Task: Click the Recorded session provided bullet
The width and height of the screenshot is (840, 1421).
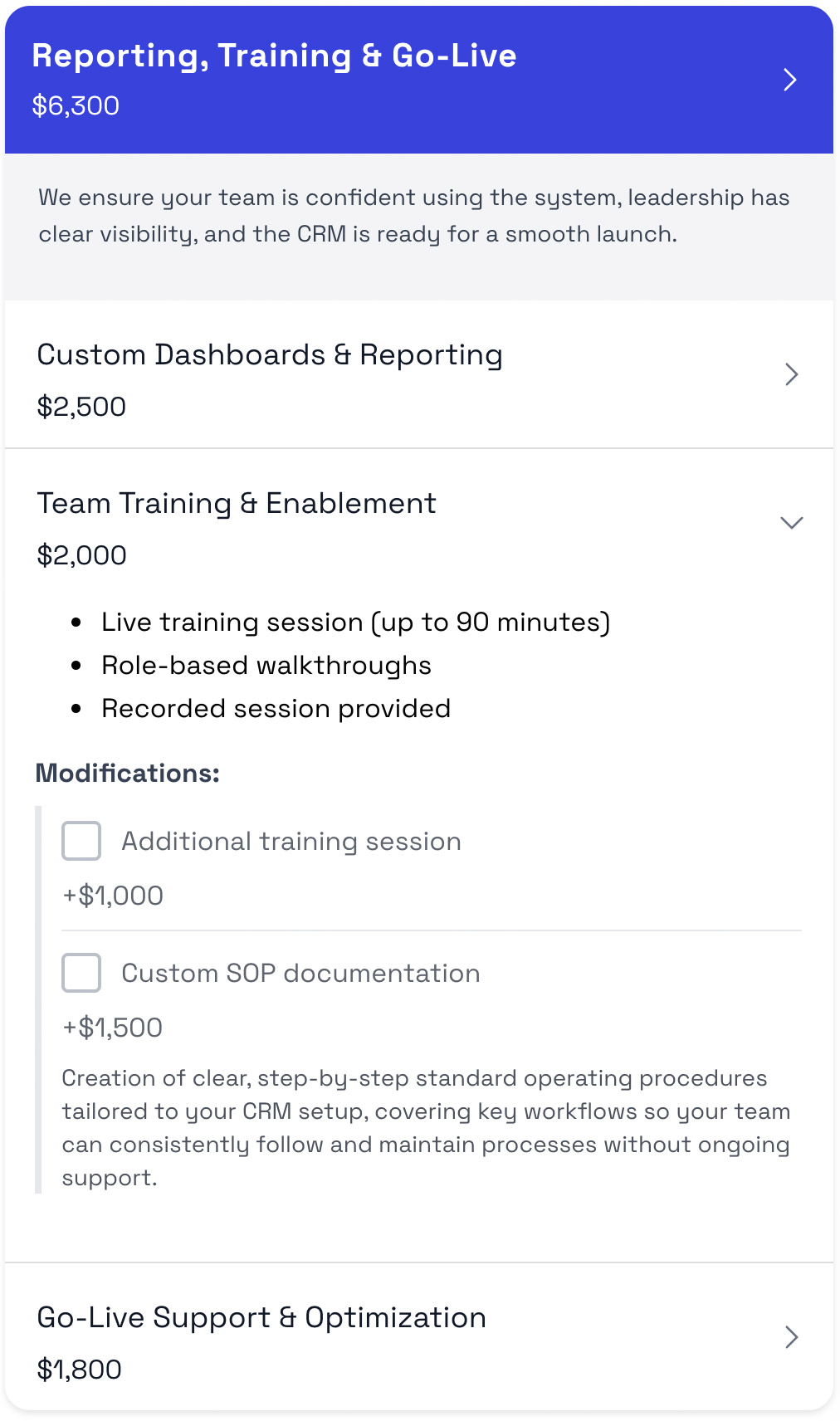Action: [276, 709]
